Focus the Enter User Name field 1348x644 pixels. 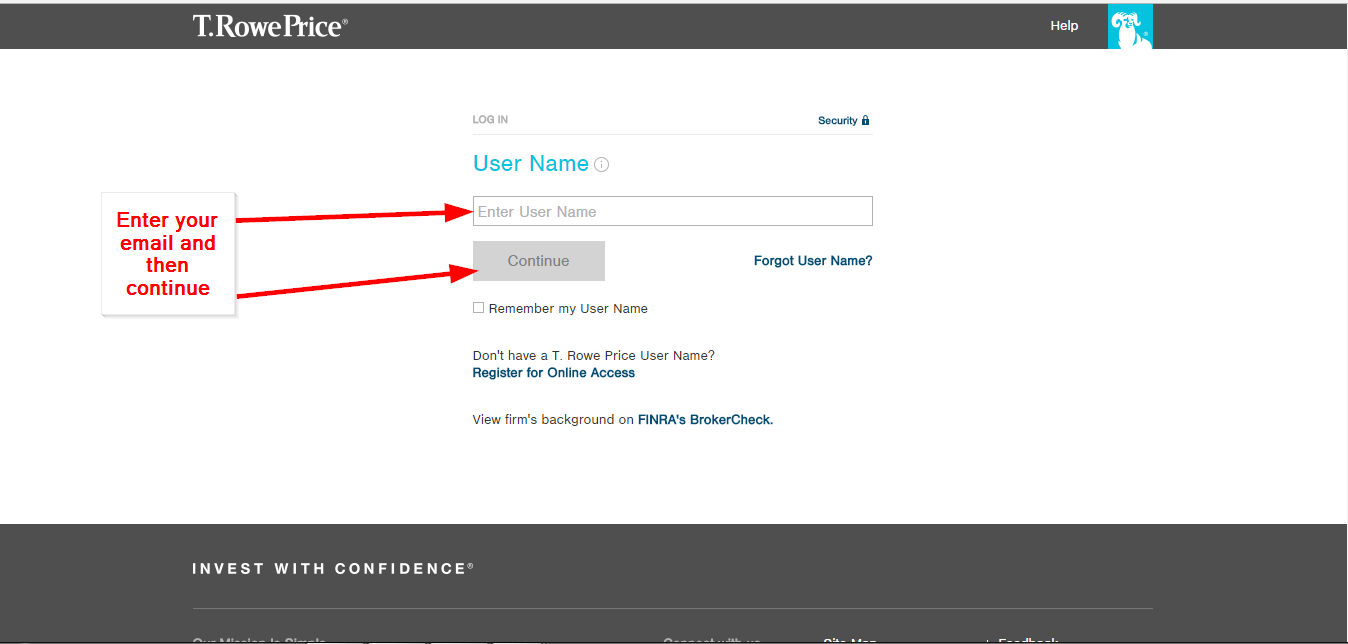click(x=673, y=211)
